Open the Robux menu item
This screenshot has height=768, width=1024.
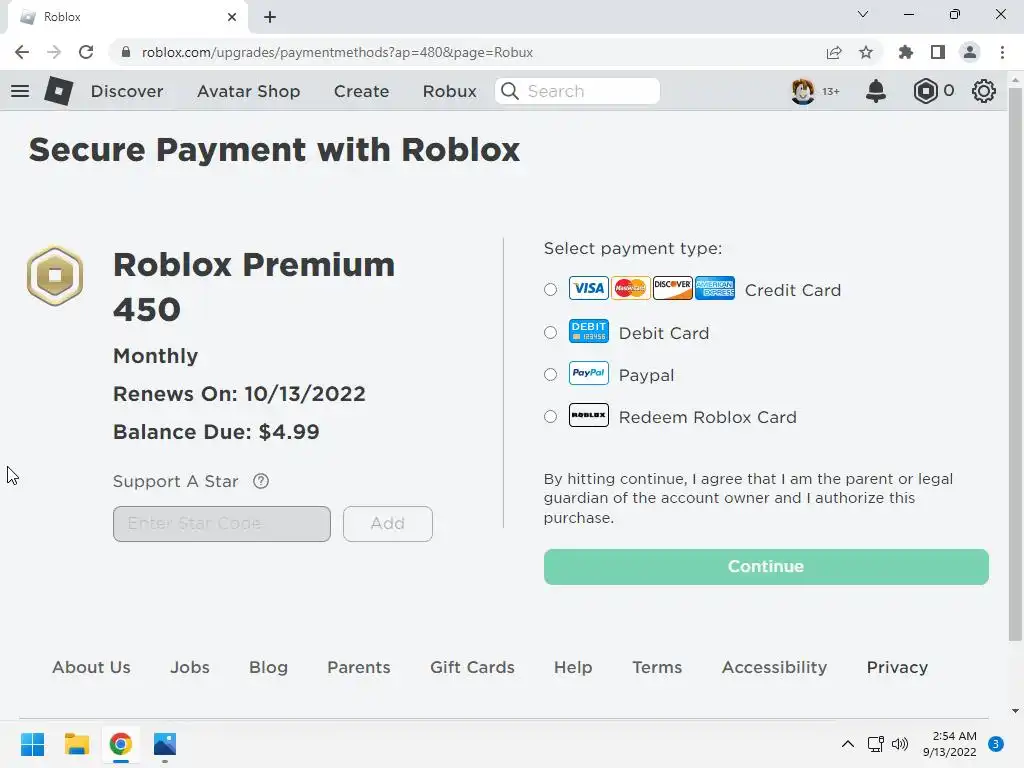click(449, 91)
